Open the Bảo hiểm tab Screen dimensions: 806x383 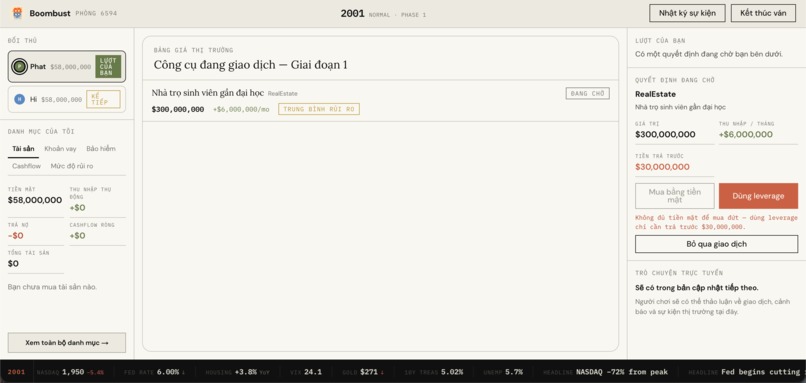pyautogui.click(x=101, y=149)
